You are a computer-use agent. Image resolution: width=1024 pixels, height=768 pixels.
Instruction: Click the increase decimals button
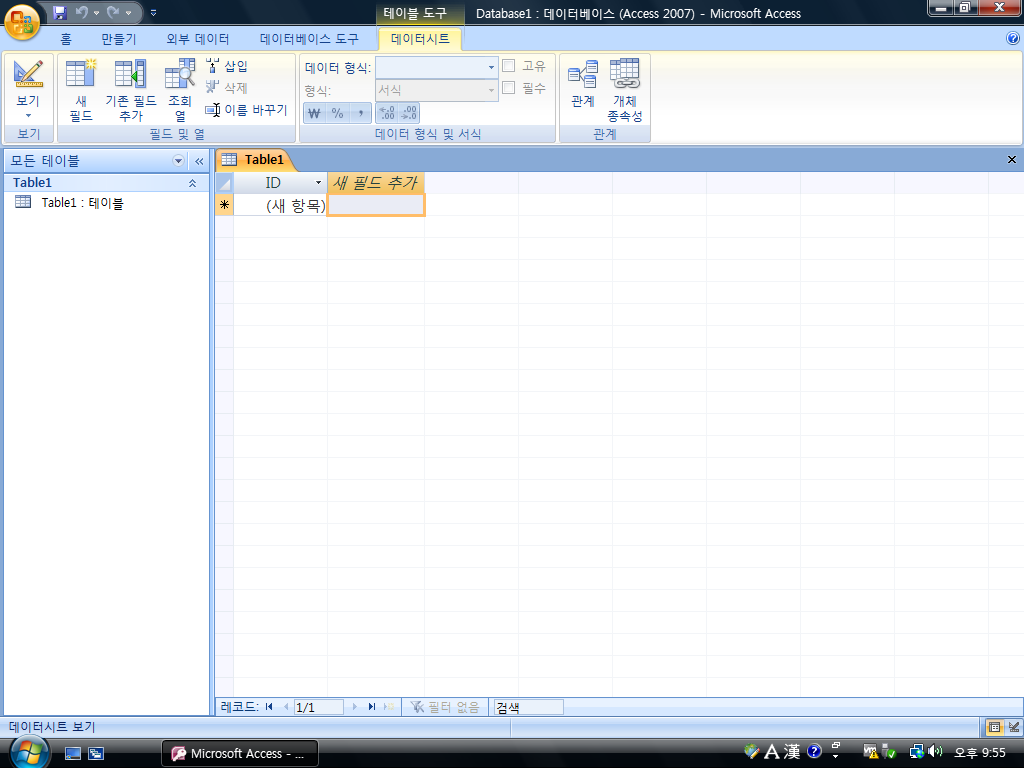coord(387,113)
